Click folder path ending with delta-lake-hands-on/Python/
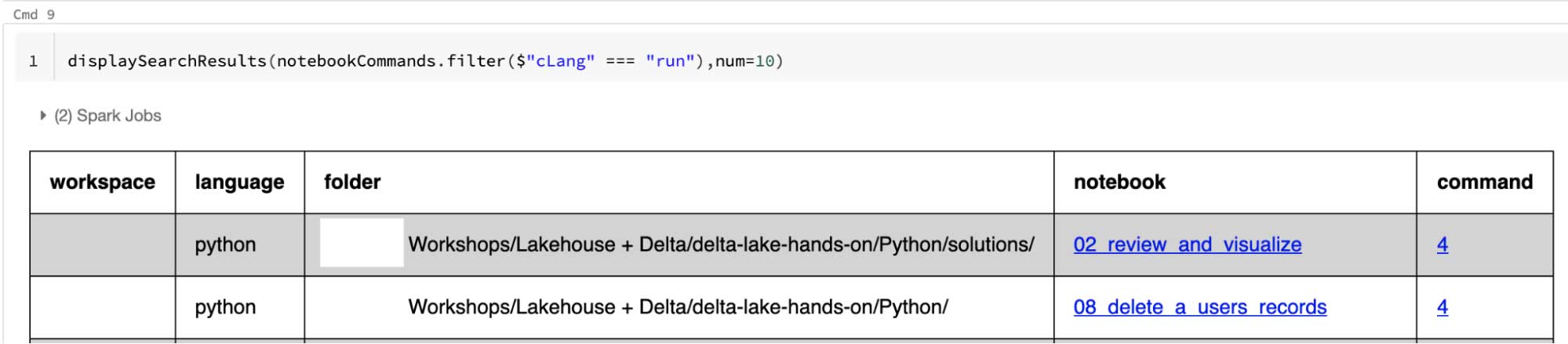Image resolution: width=1568 pixels, height=344 pixels. point(678,307)
